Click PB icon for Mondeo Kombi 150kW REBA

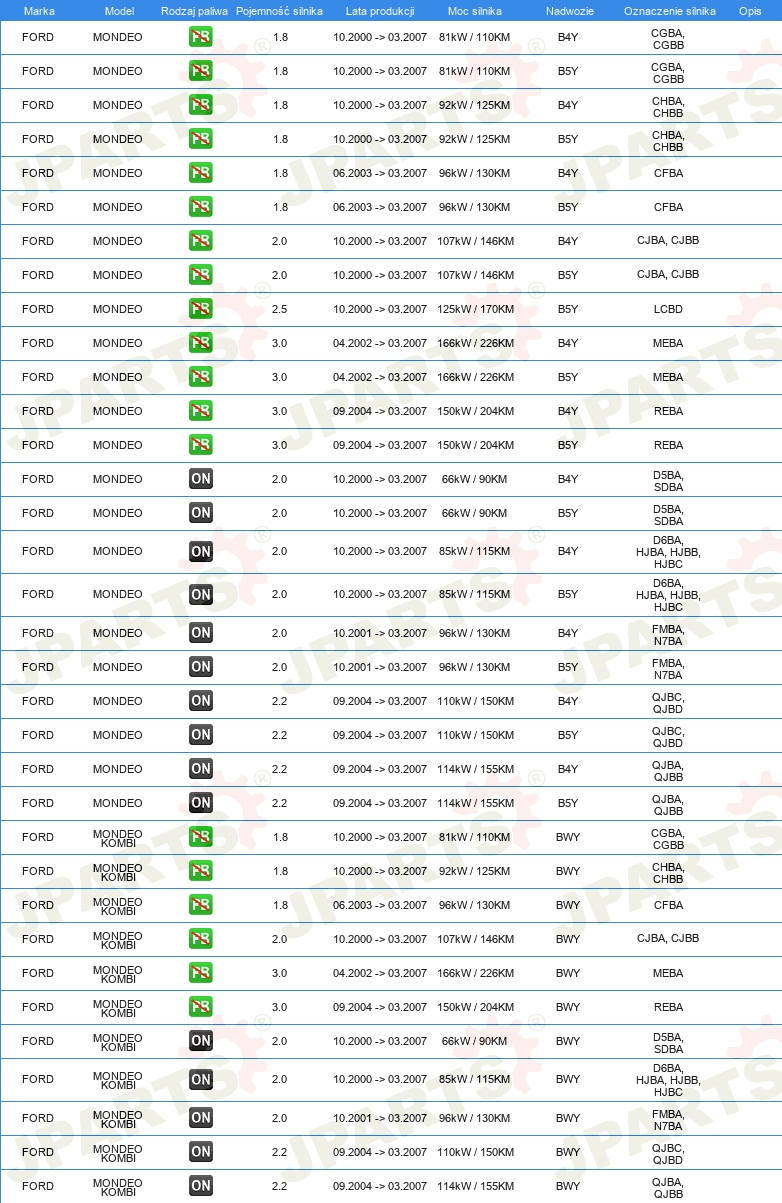[201, 1007]
